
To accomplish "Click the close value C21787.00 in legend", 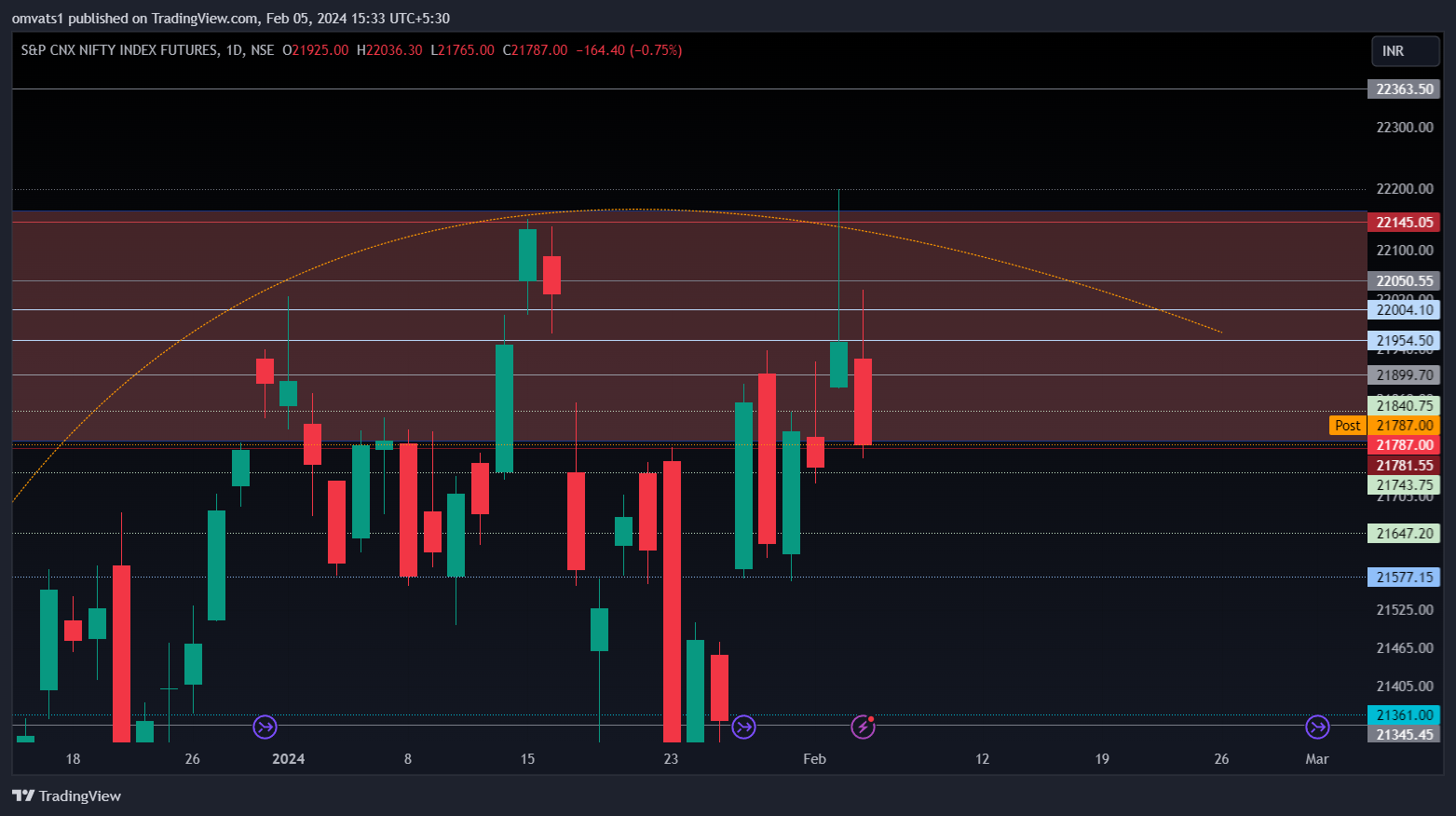I will (x=535, y=50).
